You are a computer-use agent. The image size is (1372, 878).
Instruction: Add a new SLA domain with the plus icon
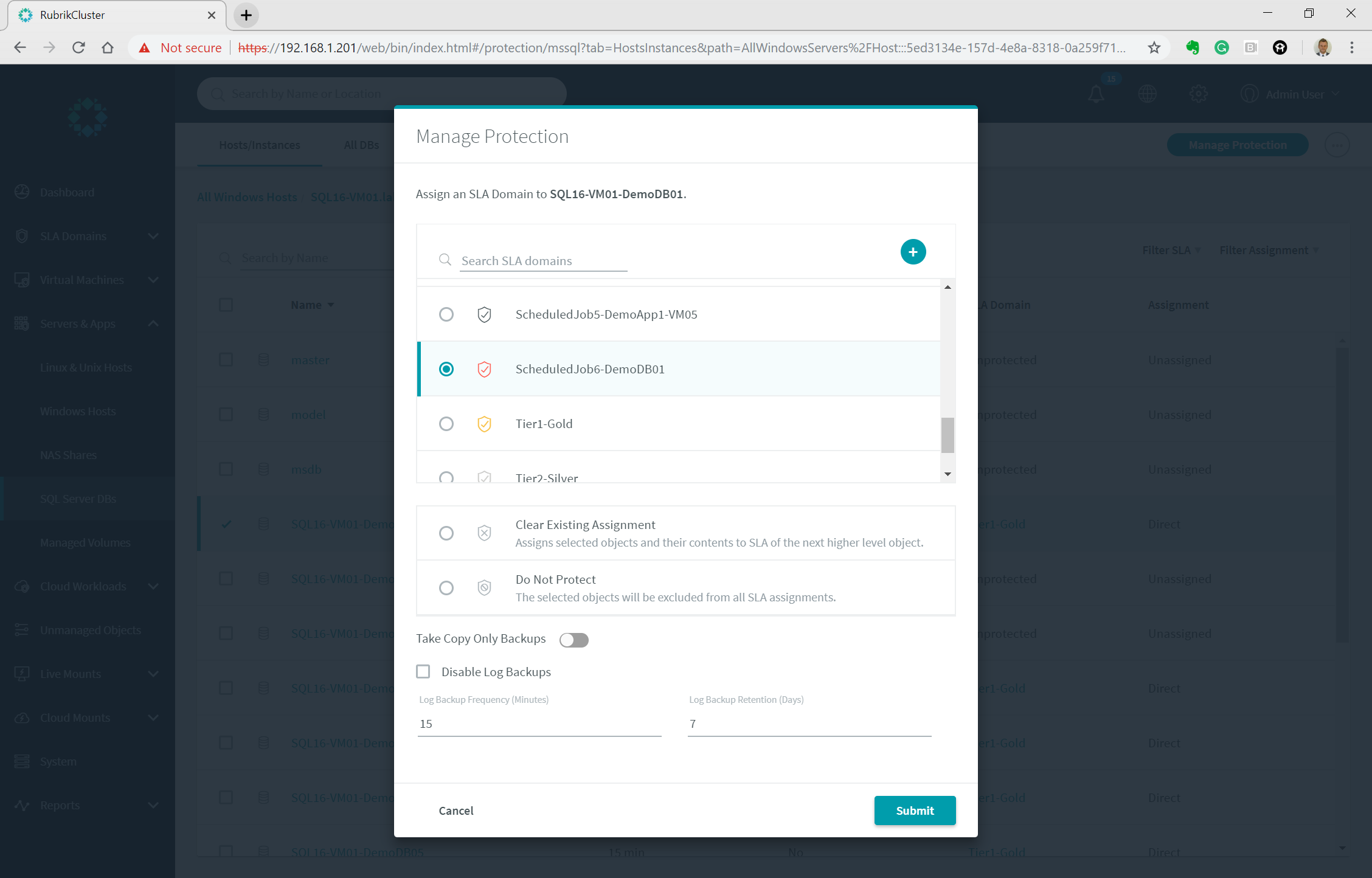pyautogui.click(x=913, y=251)
